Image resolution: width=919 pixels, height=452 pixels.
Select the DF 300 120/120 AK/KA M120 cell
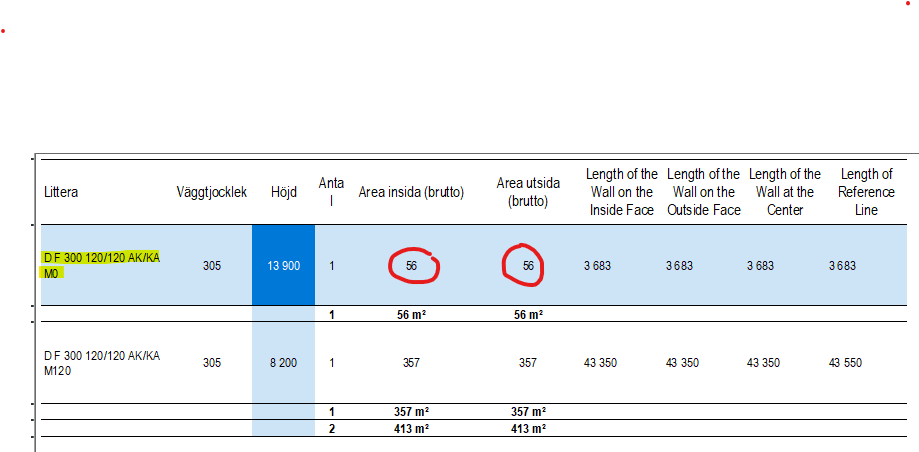point(101,363)
